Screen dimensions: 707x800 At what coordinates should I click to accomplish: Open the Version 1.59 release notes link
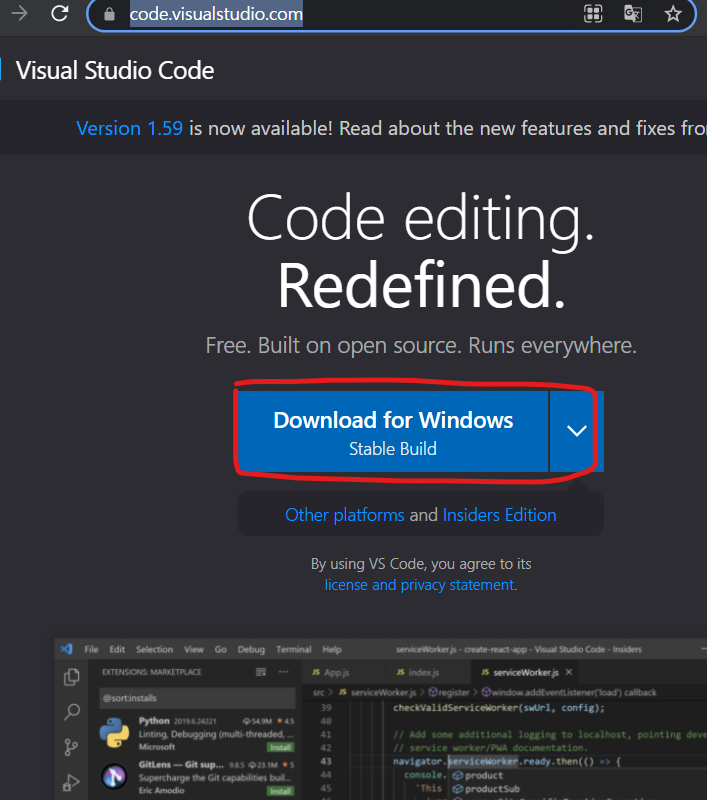tap(130, 129)
